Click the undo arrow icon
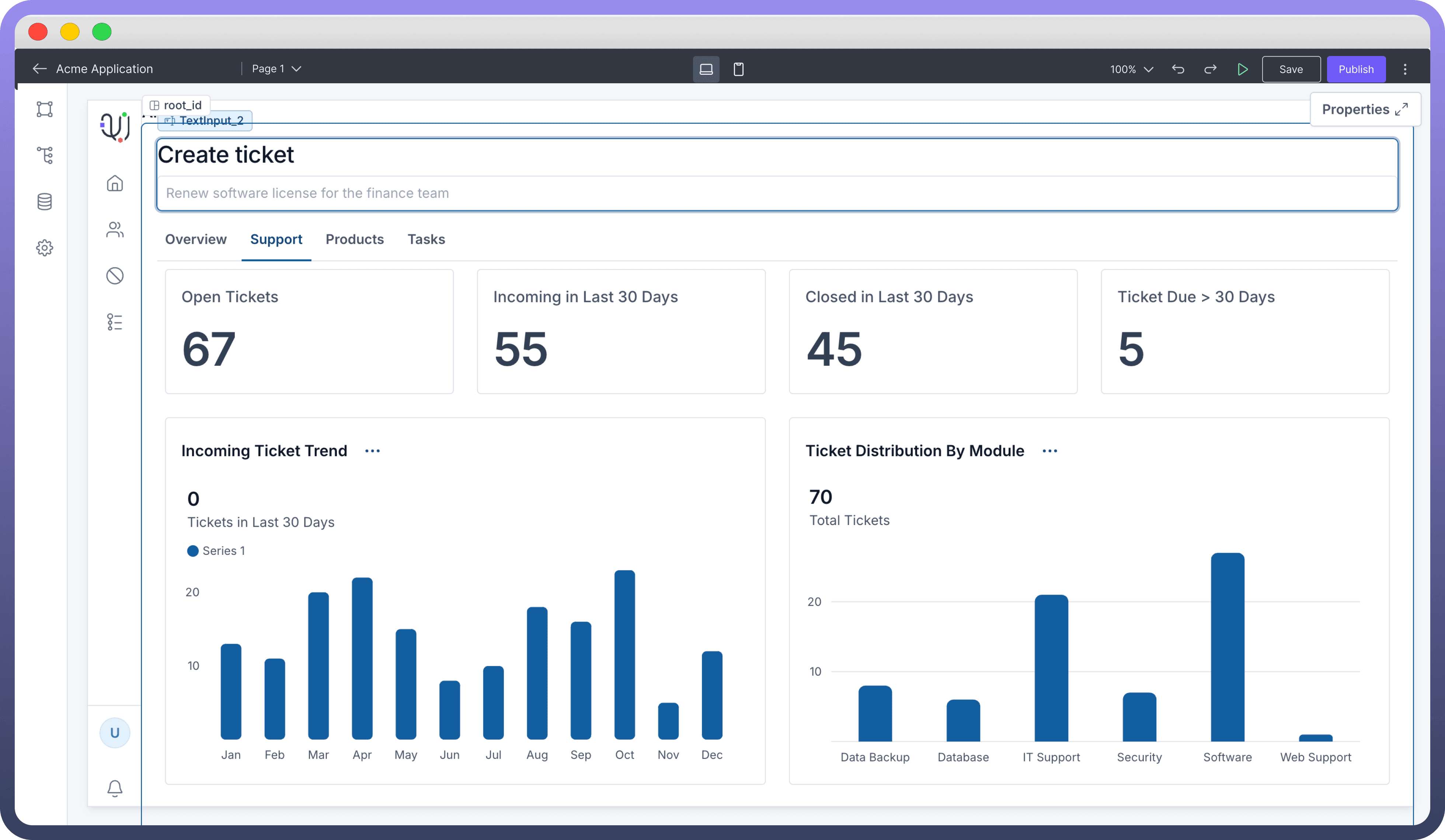The image size is (1445, 840). 1178,69
